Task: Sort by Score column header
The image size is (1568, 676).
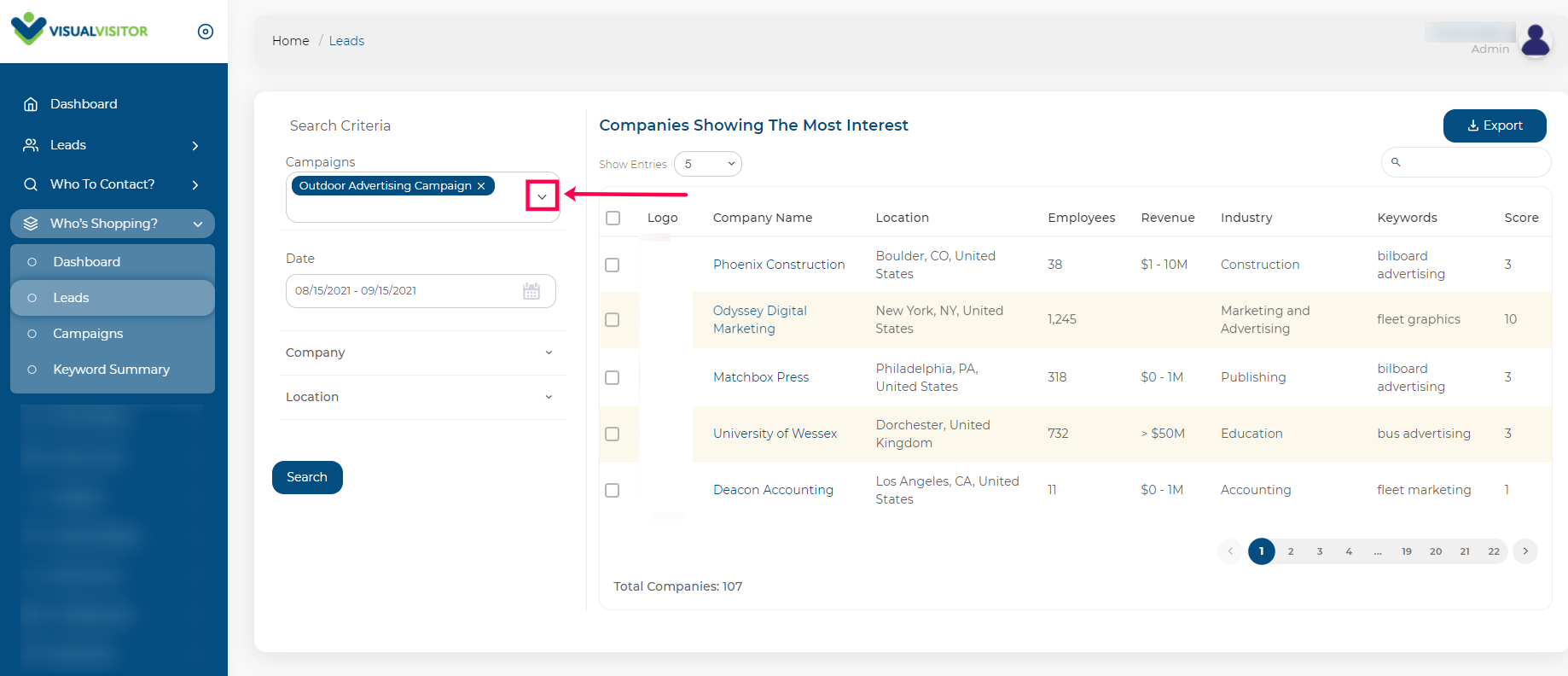Action: [x=1522, y=218]
